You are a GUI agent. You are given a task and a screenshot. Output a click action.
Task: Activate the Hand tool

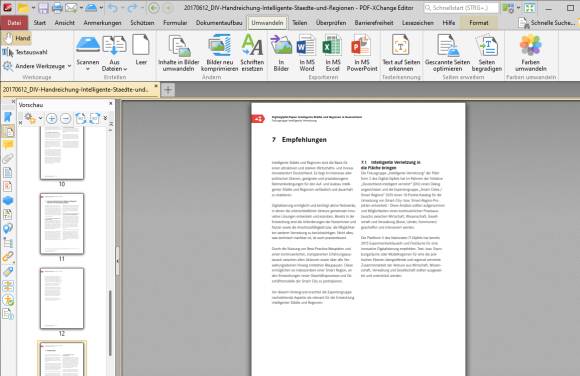[17, 38]
